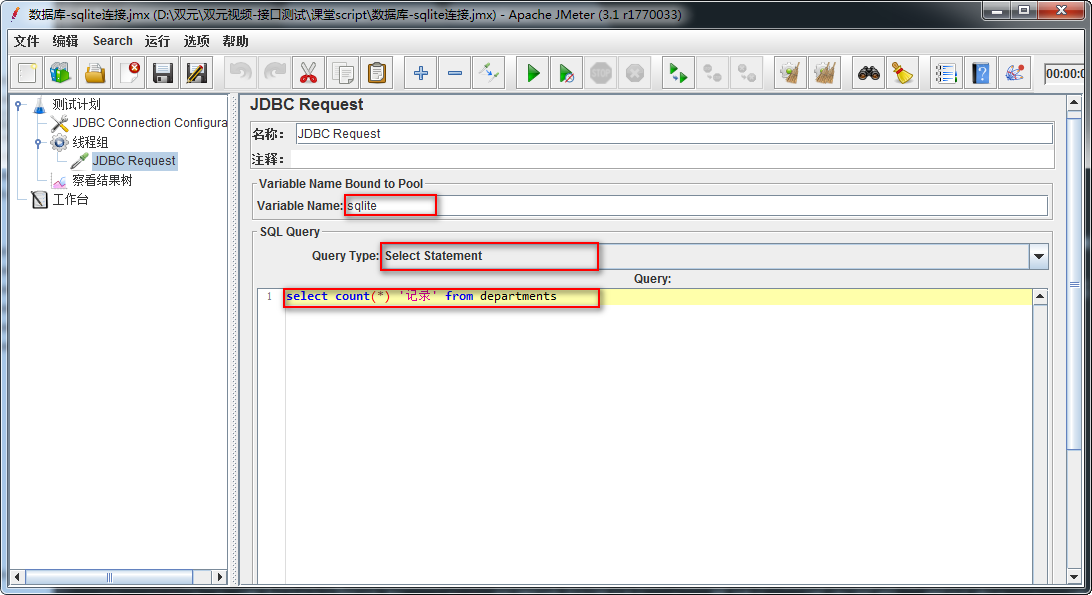Click Start no pauses icon

[x=567, y=73]
